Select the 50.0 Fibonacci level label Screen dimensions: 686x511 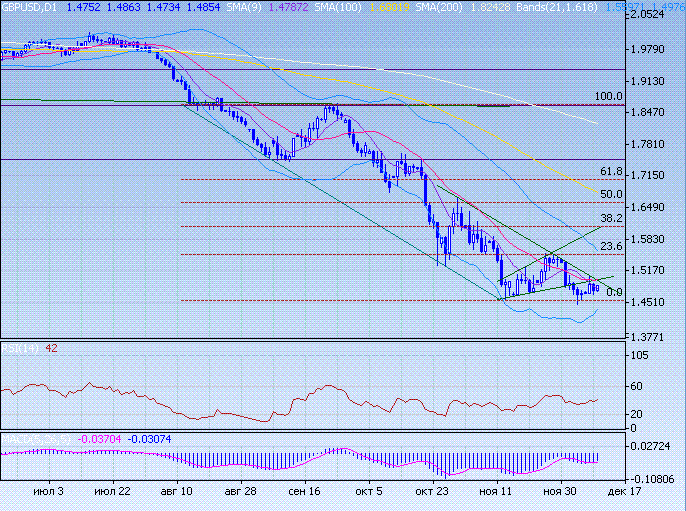pyautogui.click(x=611, y=195)
